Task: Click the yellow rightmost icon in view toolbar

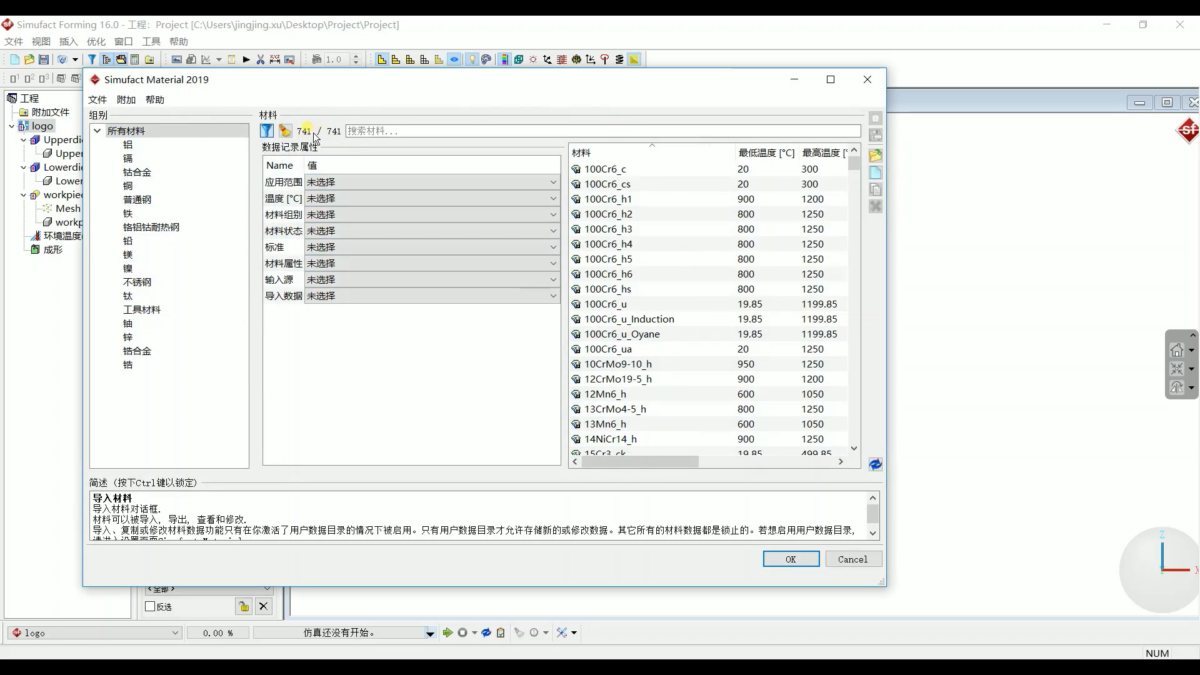Action: click(x=634, y=60)
